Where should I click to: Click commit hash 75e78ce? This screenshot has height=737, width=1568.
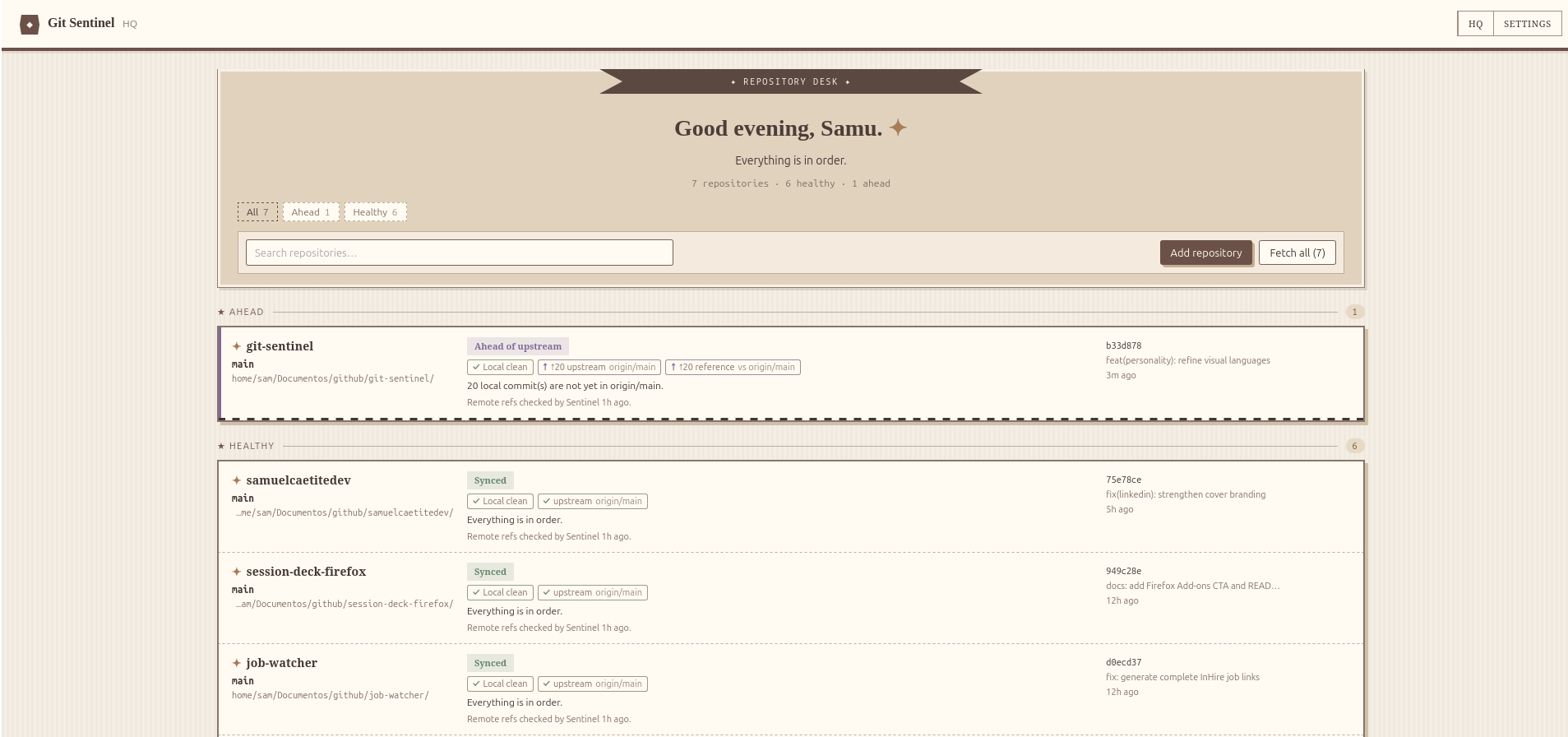[x=1123, y=480]
